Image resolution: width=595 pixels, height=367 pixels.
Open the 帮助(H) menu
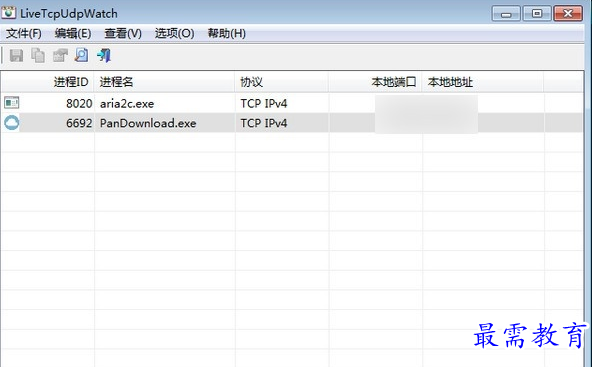[x=227, y=34]
